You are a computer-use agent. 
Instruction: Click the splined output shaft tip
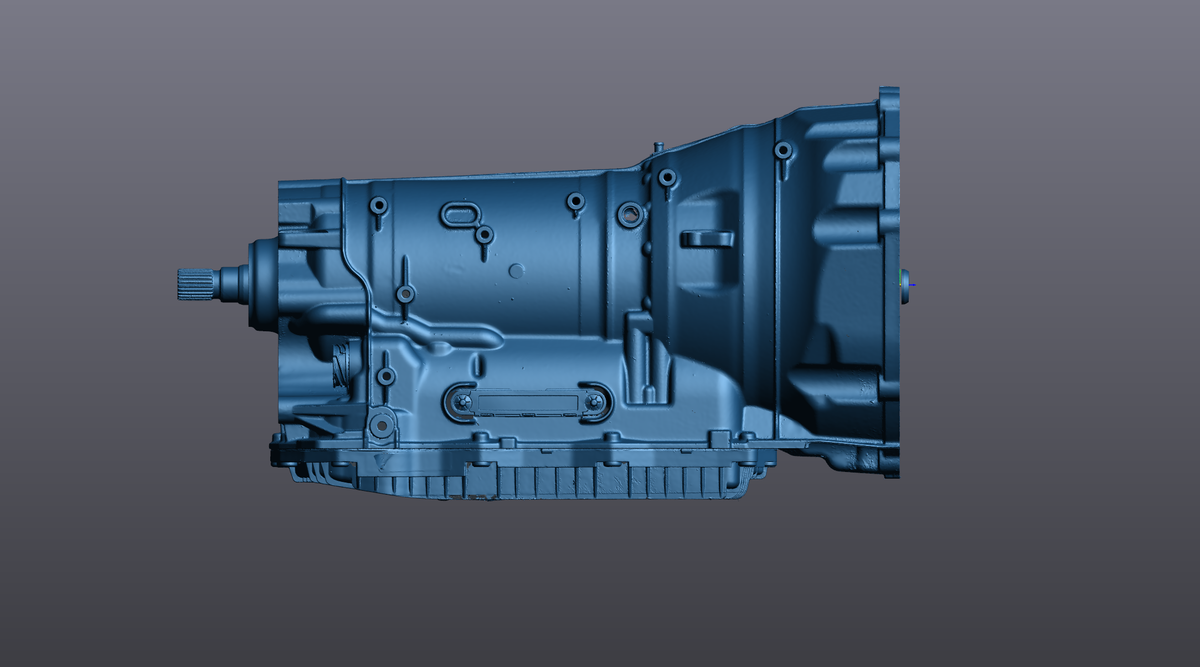tap(193, 284)
